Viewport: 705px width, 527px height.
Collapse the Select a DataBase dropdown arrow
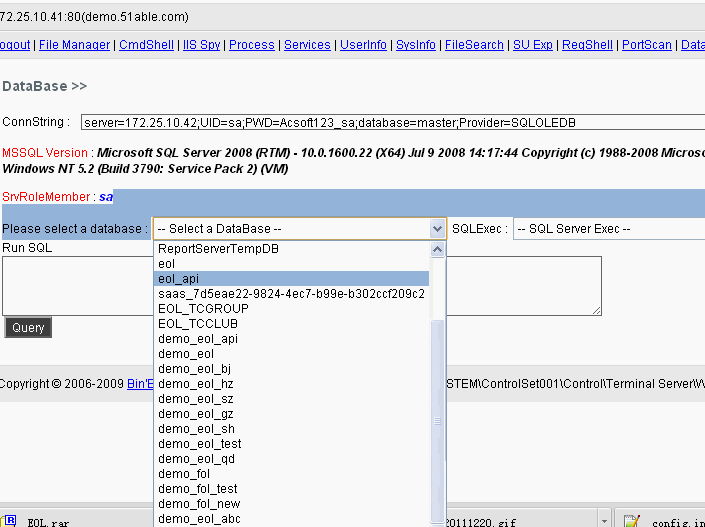(x=437, y=229)
